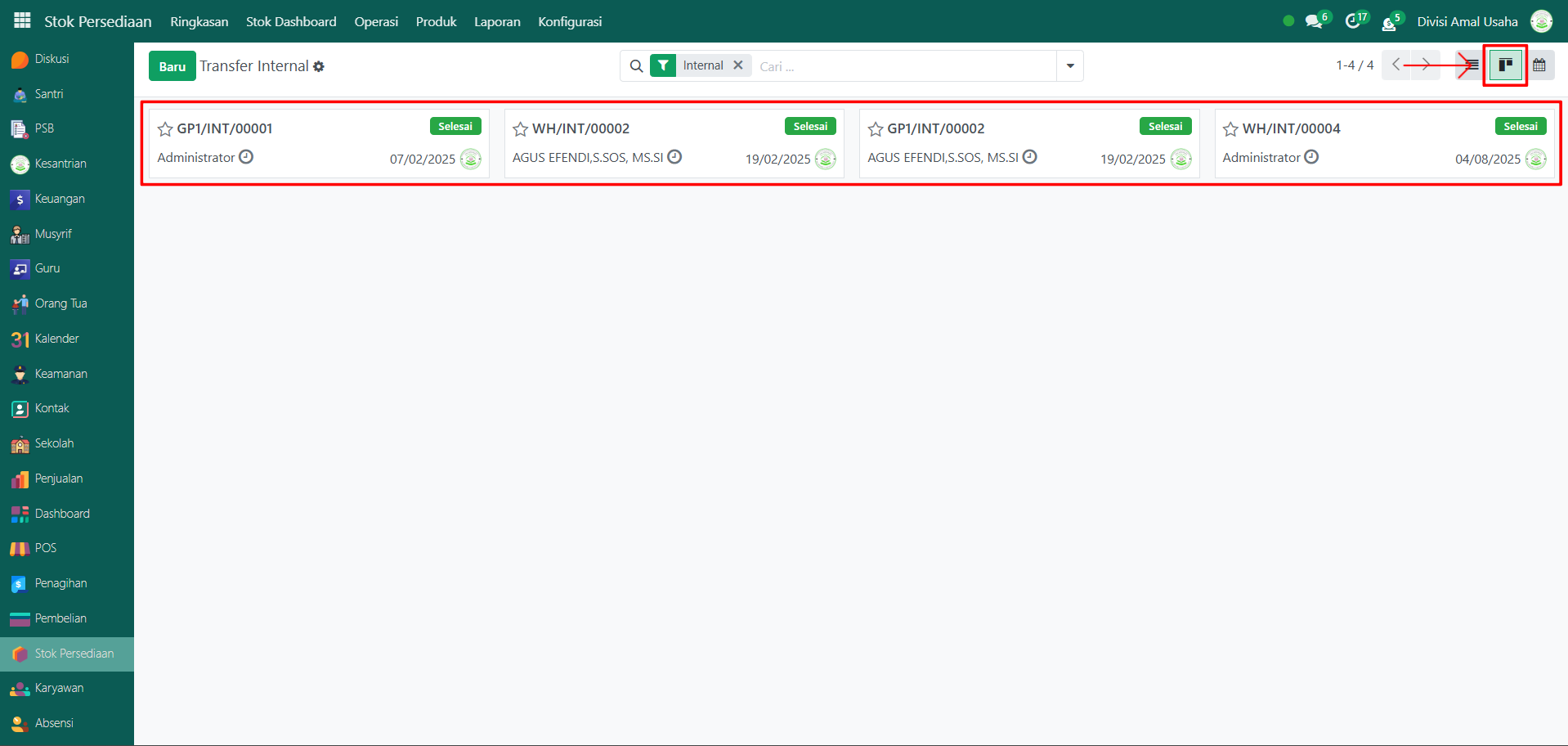Remove the Internal filter tag
Viewport: 1568px width, 746px height.
738,65
